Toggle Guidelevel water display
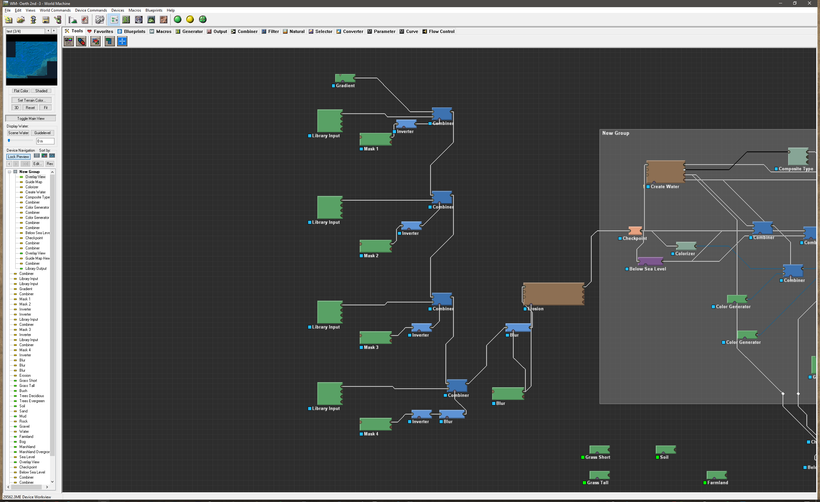 tap(42, 133)
